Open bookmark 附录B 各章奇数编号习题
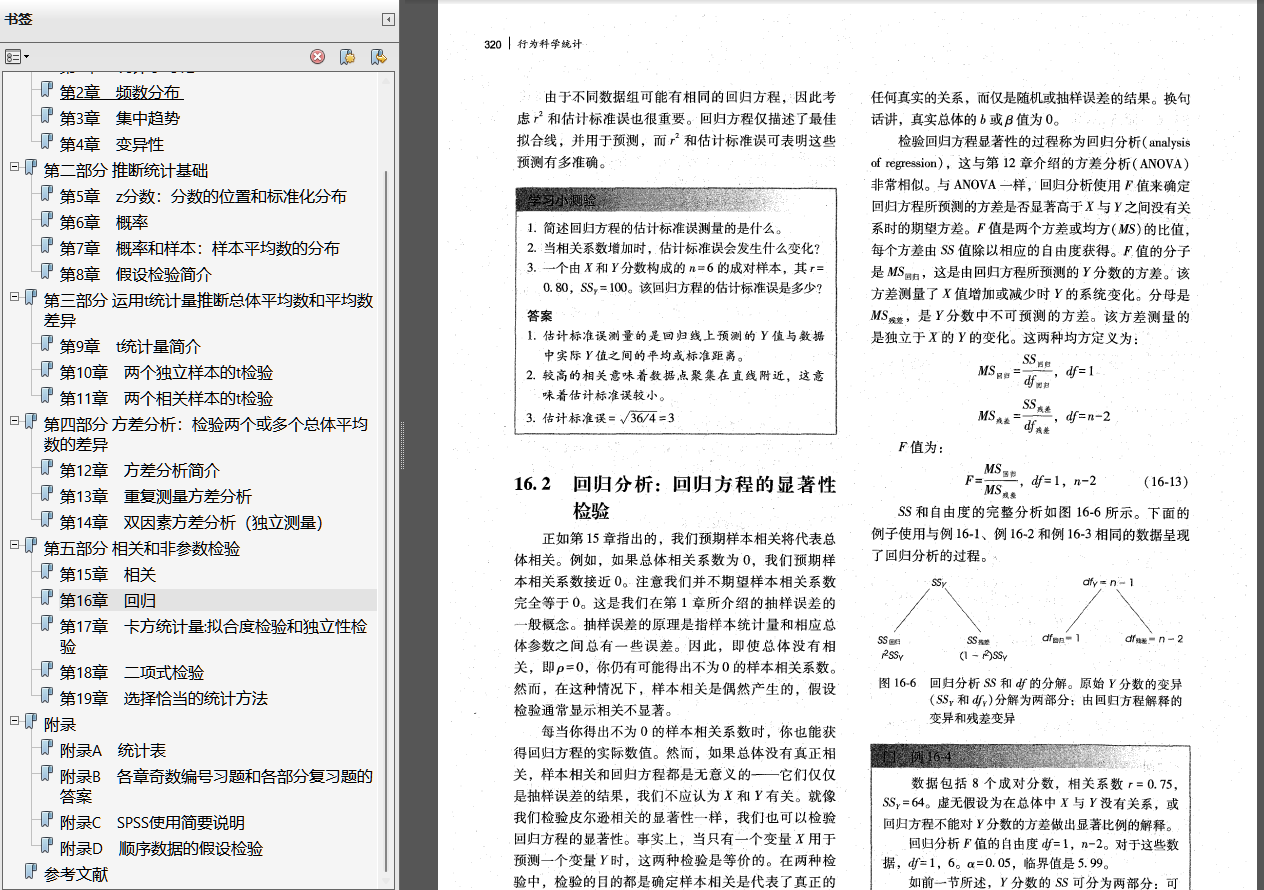This screenshot has height=890, width=1264. tap(216, 786)
